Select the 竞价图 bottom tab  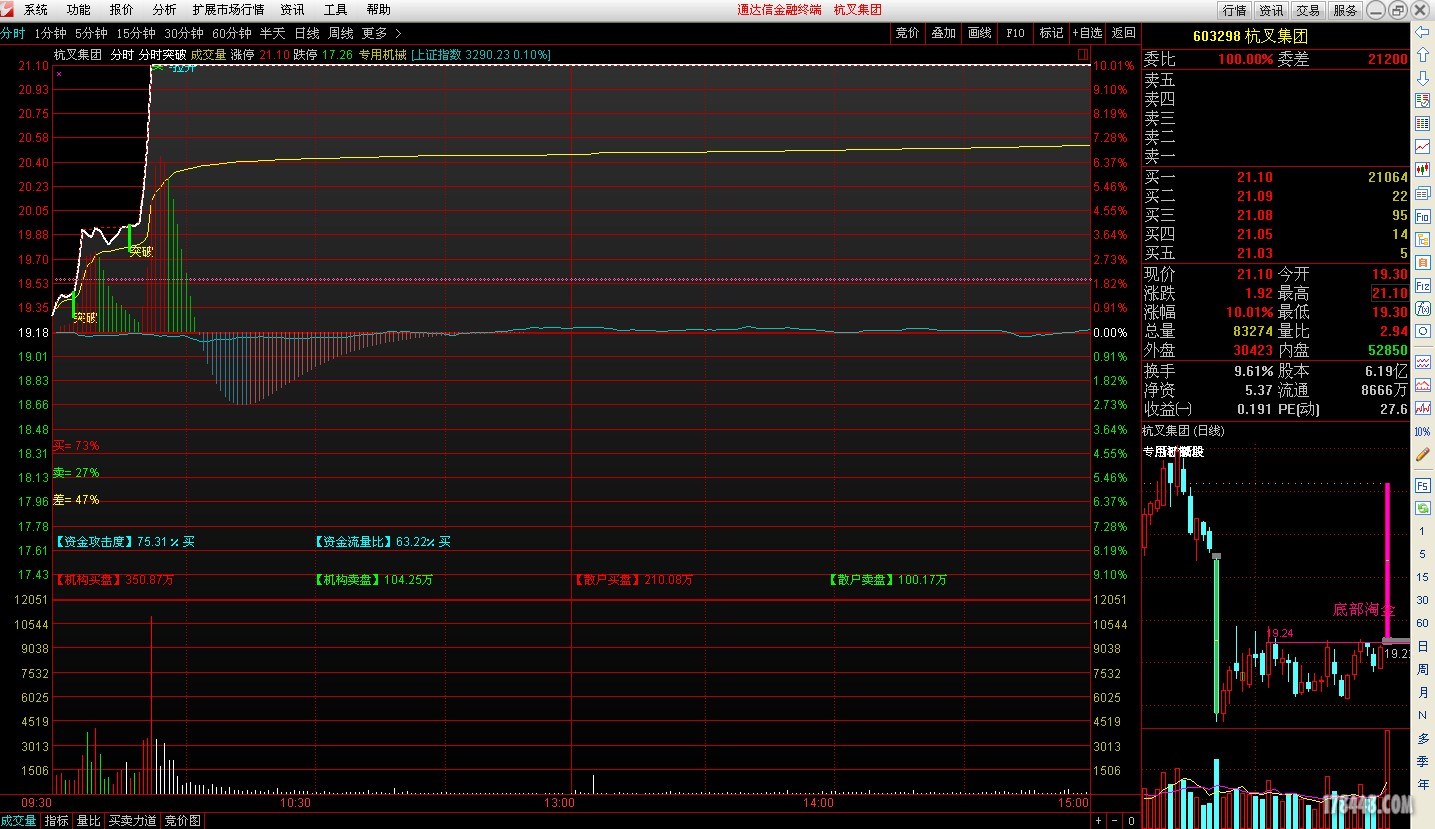click(182, 821)
